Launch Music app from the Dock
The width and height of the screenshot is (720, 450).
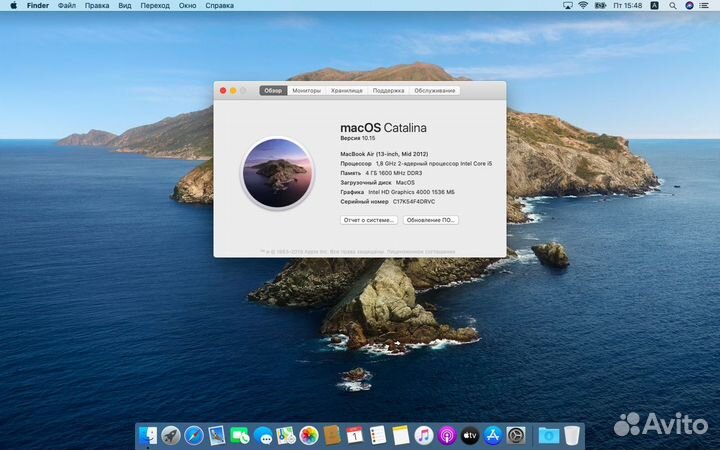point(424,435)
